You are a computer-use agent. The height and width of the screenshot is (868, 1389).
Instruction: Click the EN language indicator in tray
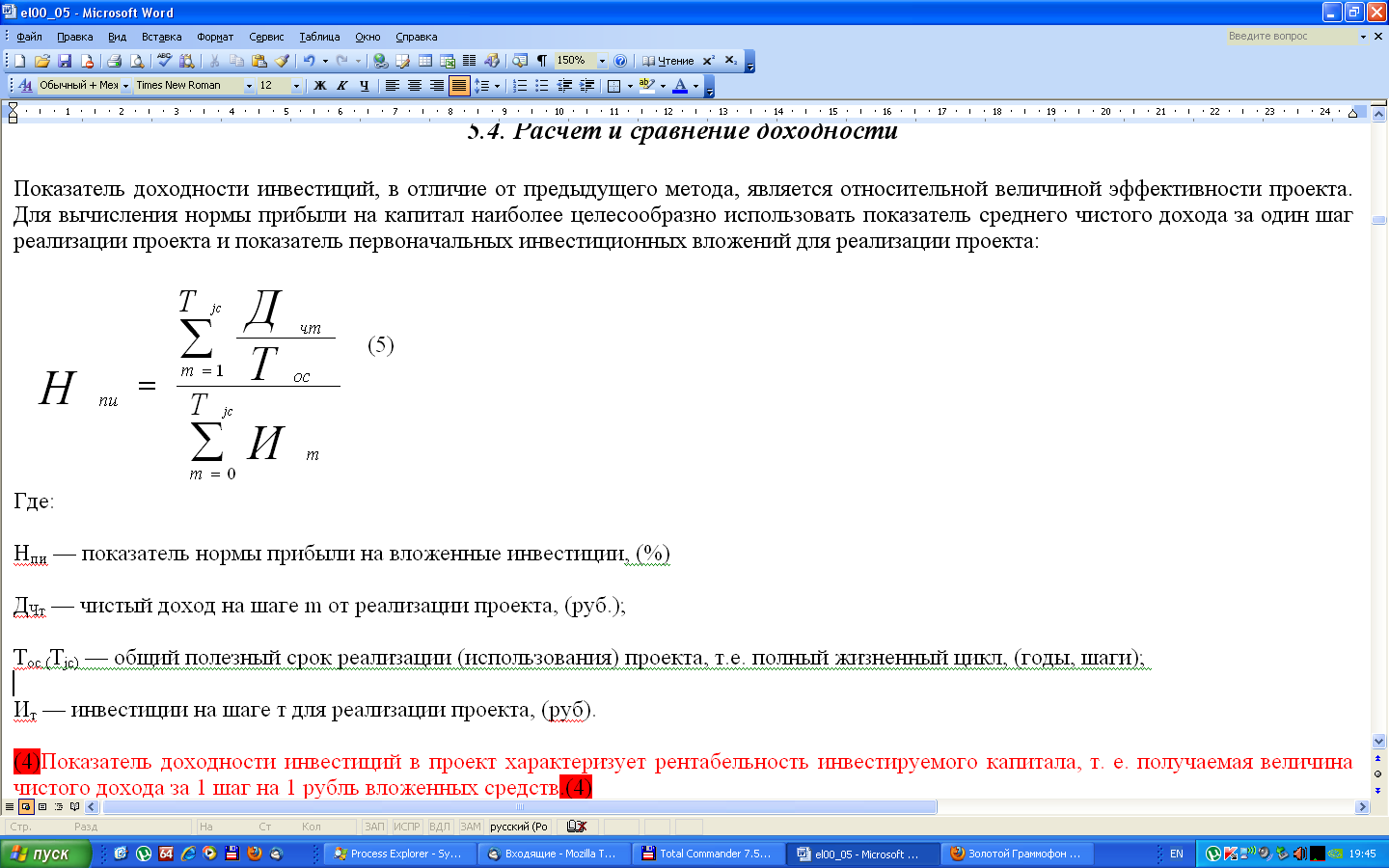[x=1177, y=854]
